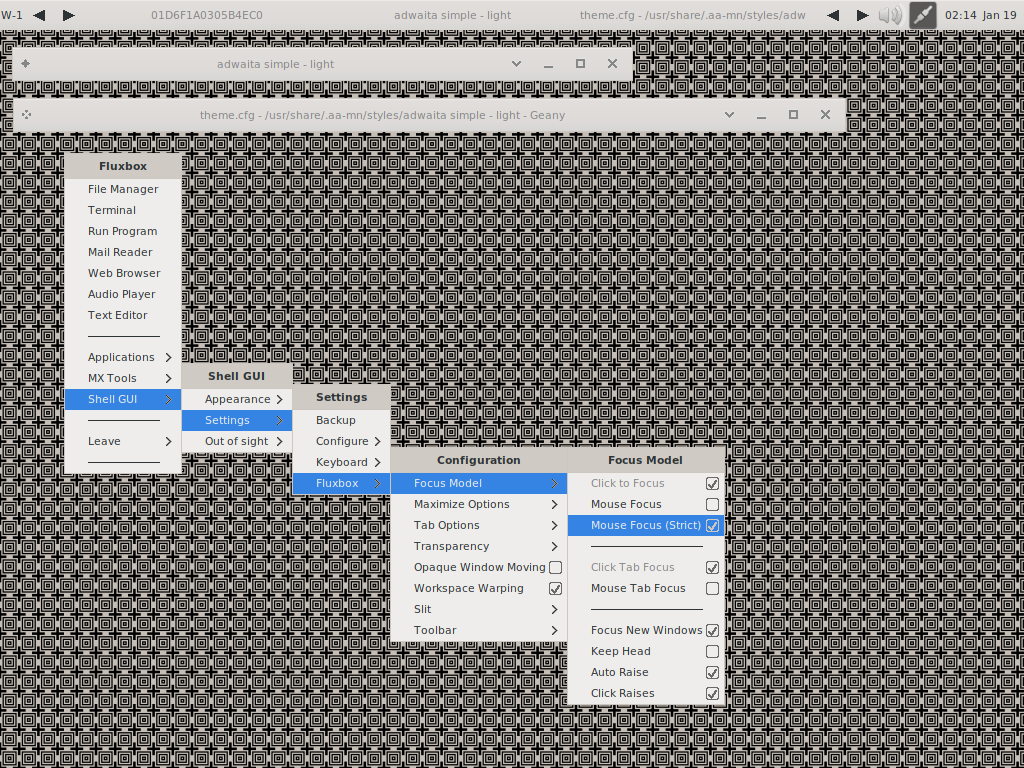Maximize the Geany window
This screenshot has width=1024, height=768.
(793, 114)
